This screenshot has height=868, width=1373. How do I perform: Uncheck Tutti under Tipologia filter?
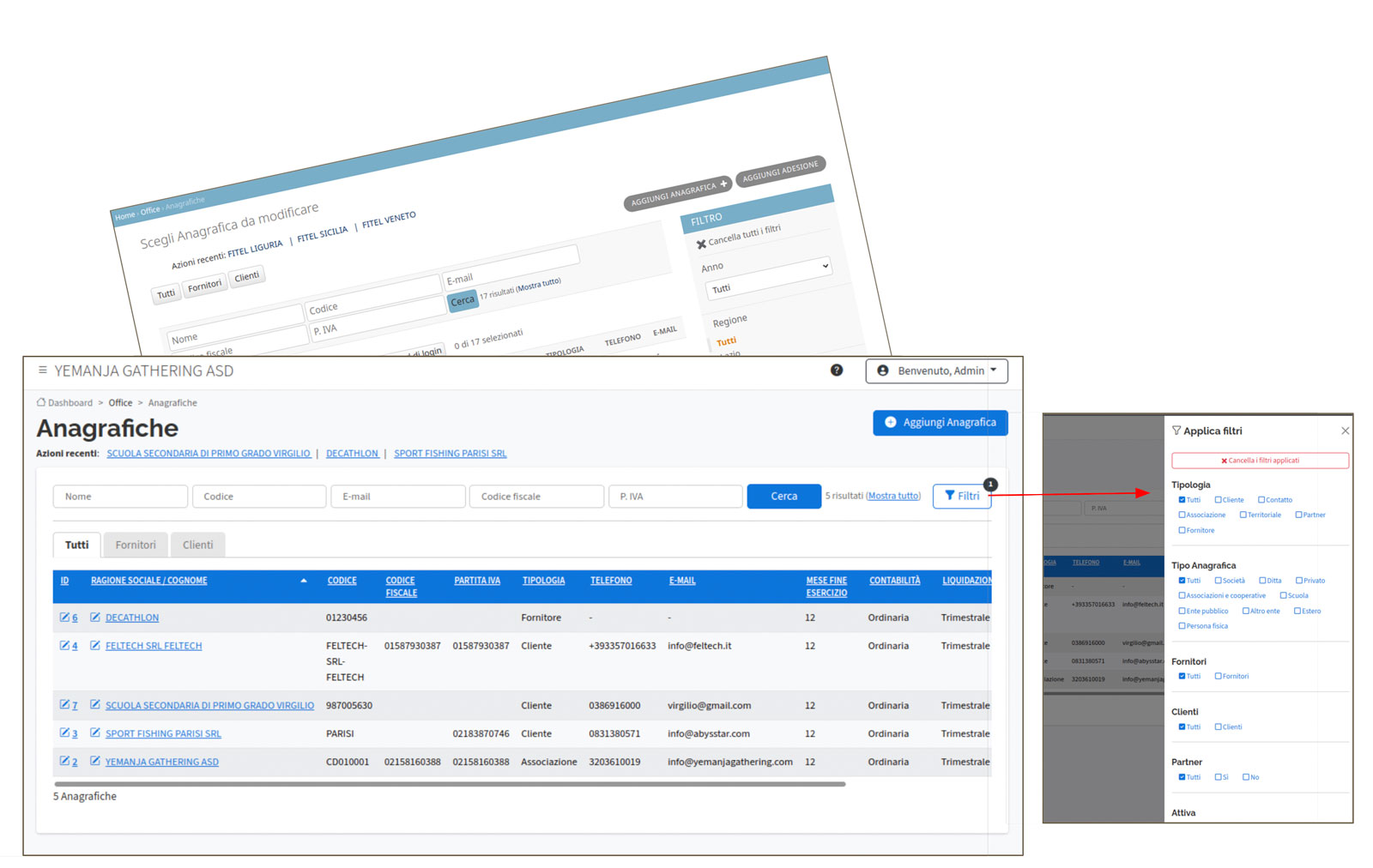coord(1182,500)
